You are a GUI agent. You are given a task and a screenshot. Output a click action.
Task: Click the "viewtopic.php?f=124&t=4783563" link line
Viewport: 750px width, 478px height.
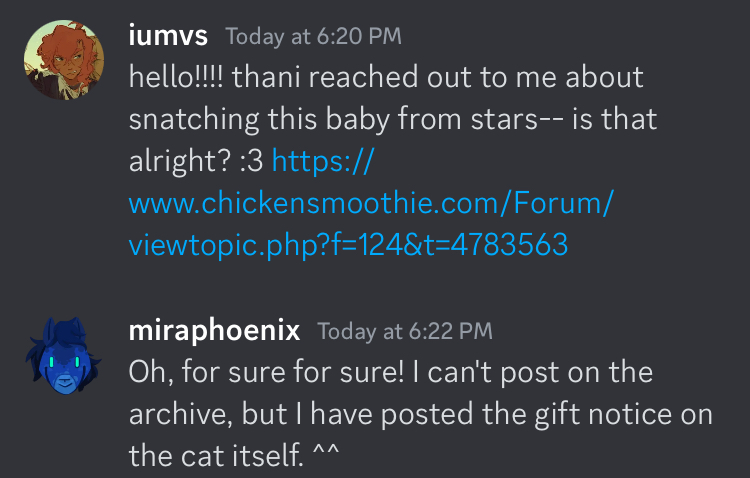click(348, 245)
